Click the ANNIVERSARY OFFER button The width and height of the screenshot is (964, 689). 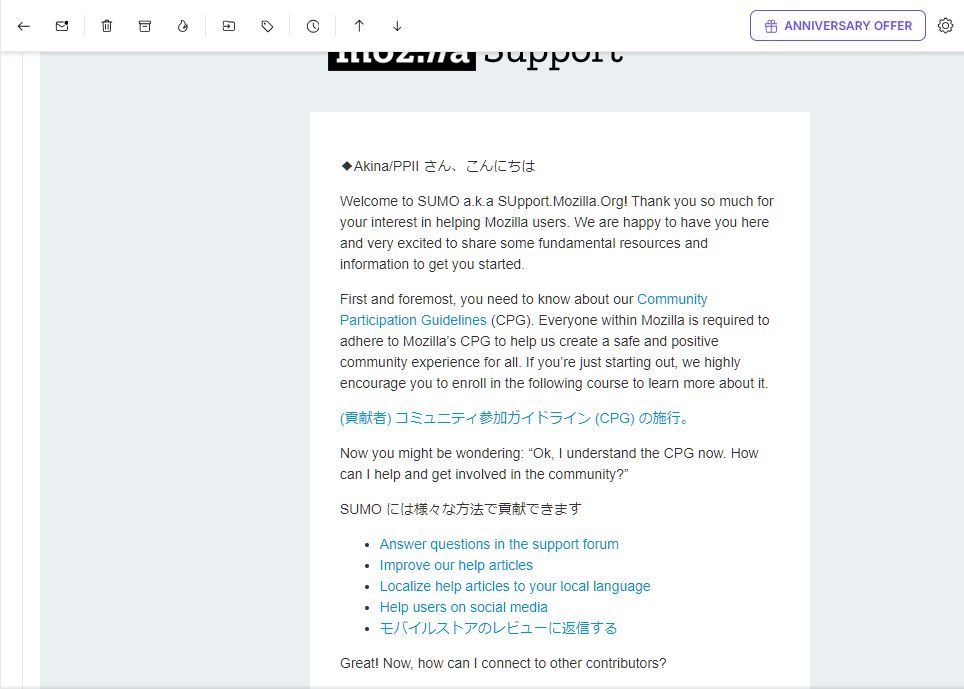pos(837,26)
